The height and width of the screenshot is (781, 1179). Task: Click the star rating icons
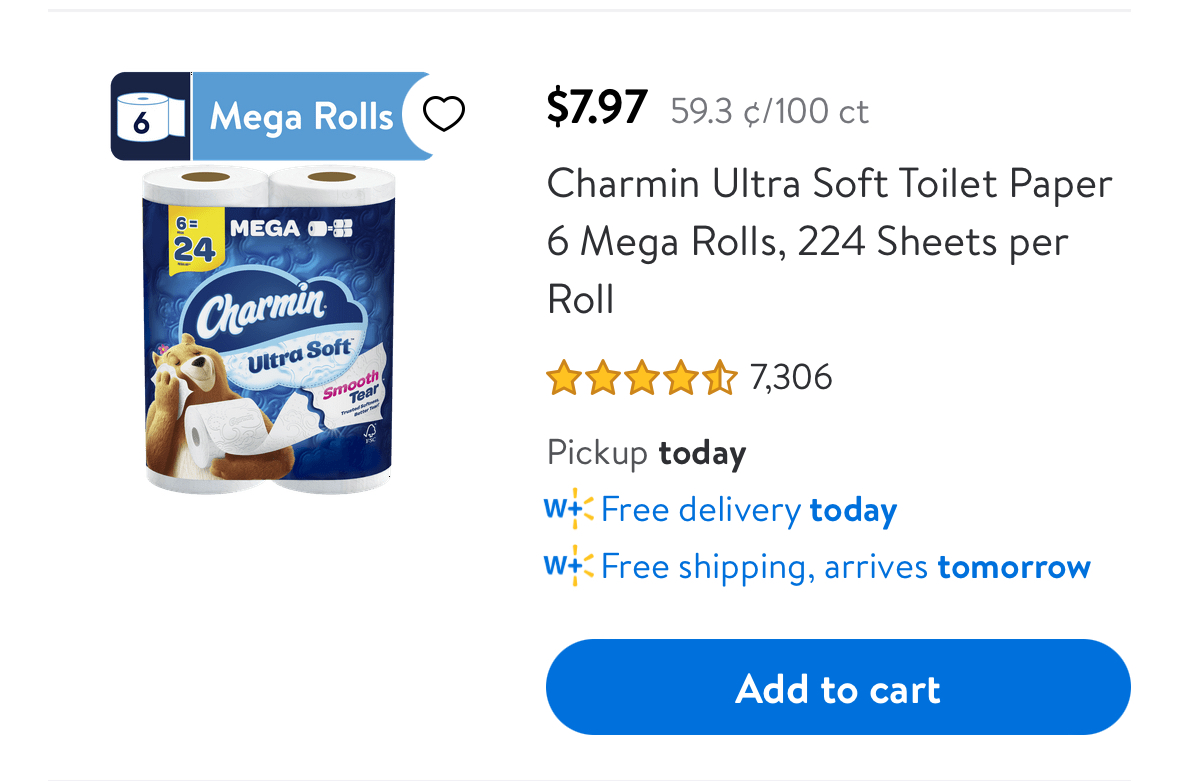coord(641,378)
